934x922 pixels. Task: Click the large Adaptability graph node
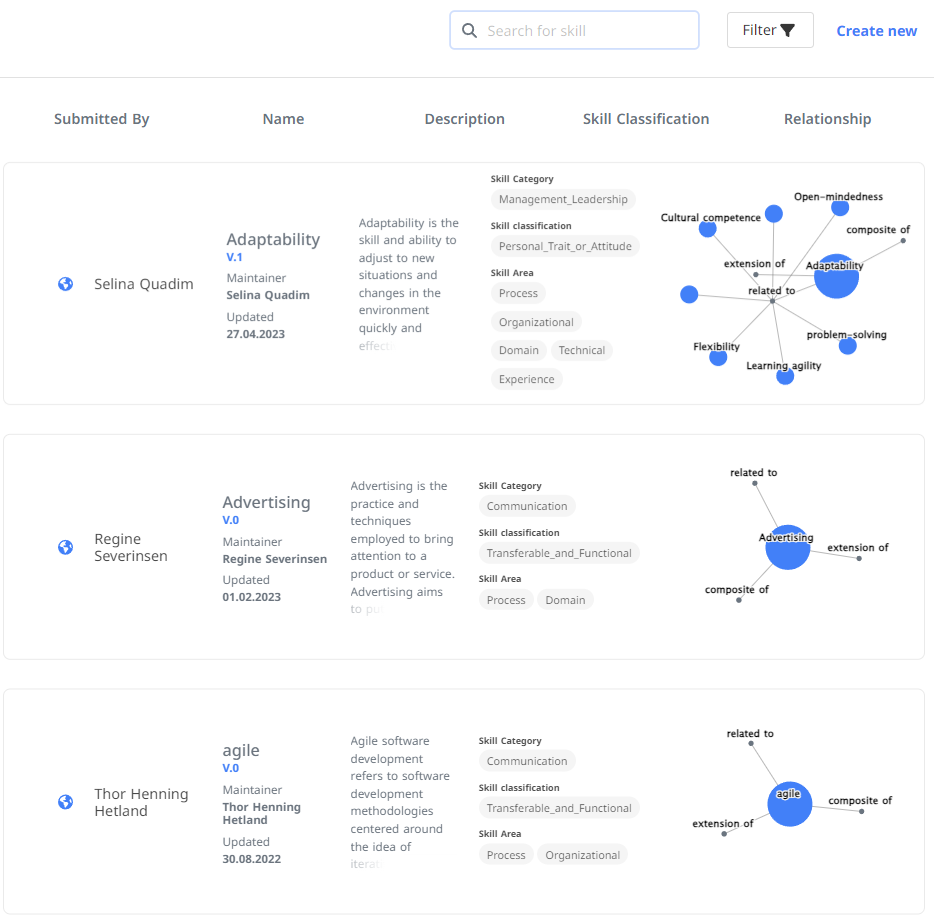[x=837, y=277]
